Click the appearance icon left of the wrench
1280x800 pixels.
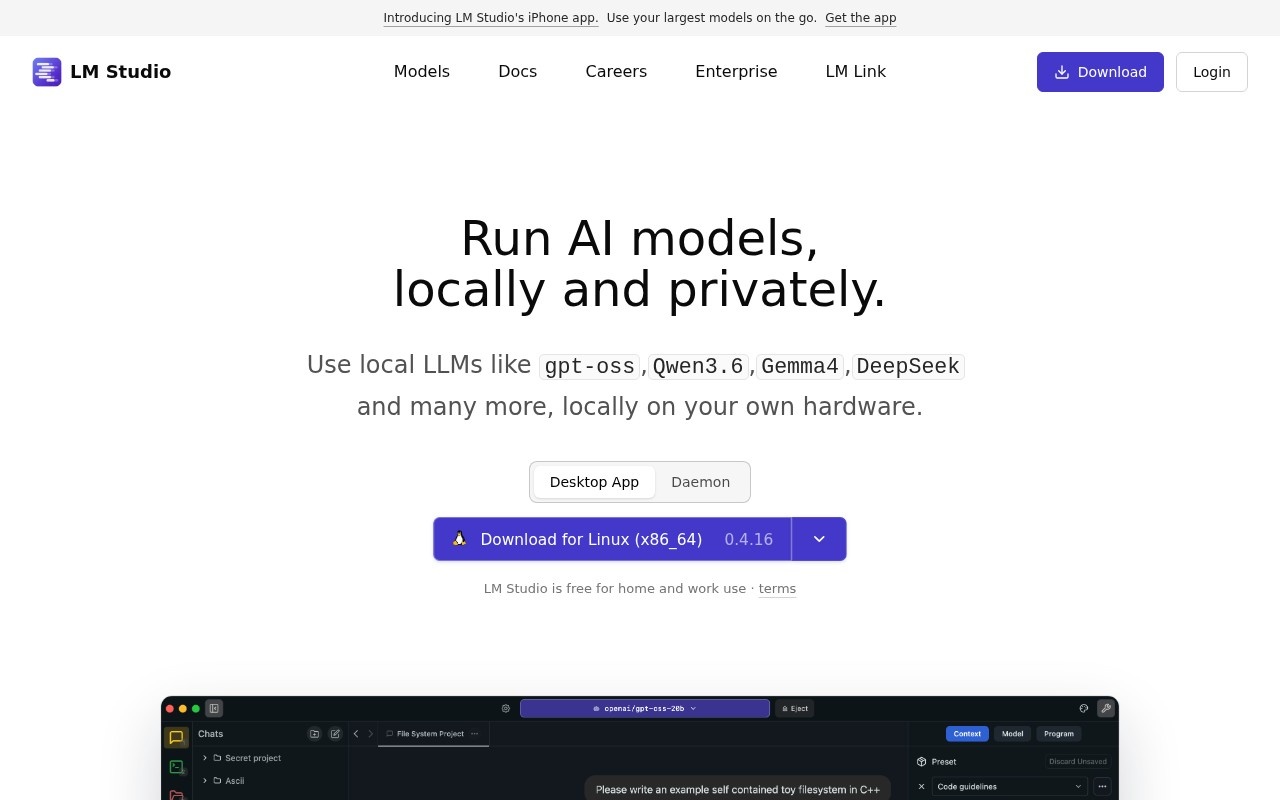click(x=1084, y=709)
